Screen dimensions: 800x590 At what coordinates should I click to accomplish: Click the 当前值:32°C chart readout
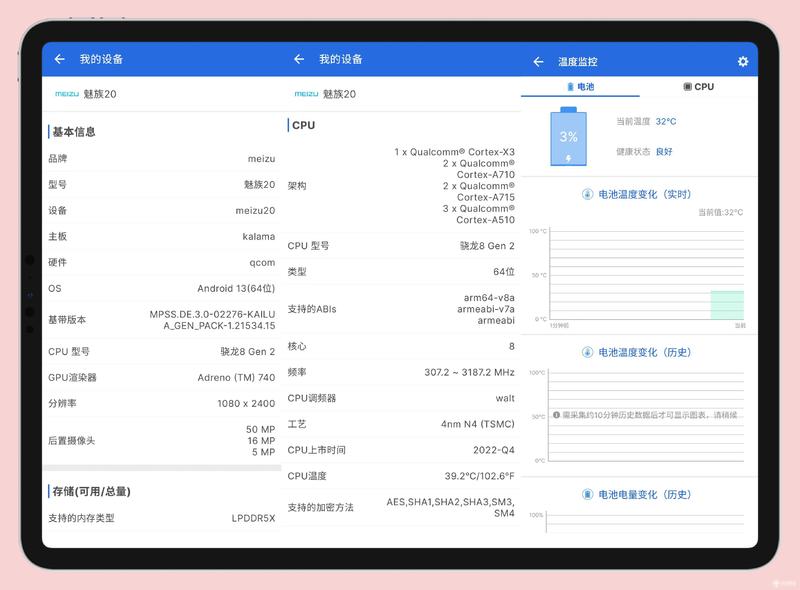point(720,212)
